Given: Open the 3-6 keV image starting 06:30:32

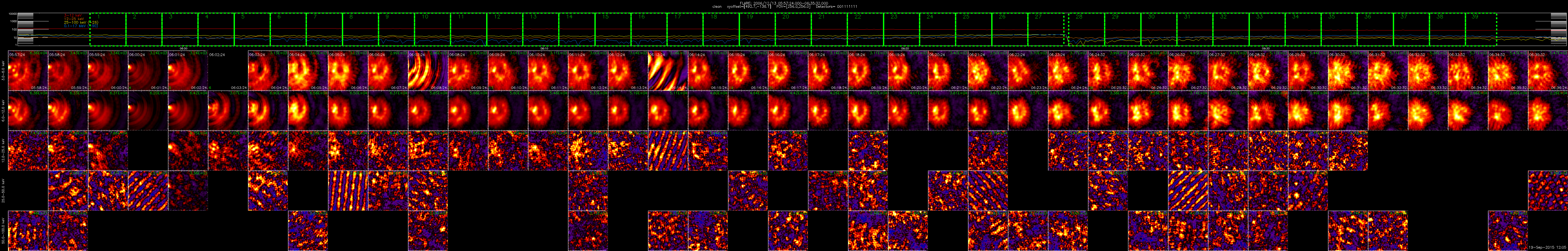Looking at the screenshot, I should click(1348, 71).
